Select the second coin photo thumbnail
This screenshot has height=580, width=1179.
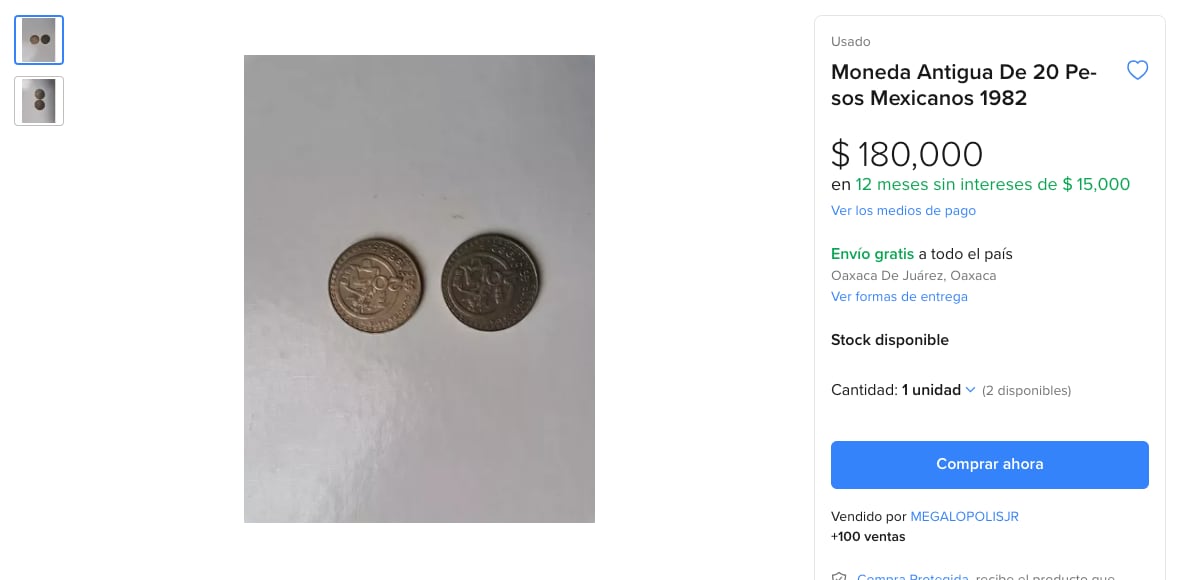[x=39, y=101]
